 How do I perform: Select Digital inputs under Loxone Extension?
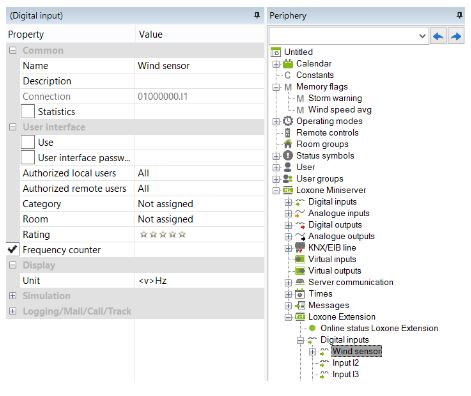[344, 340]
